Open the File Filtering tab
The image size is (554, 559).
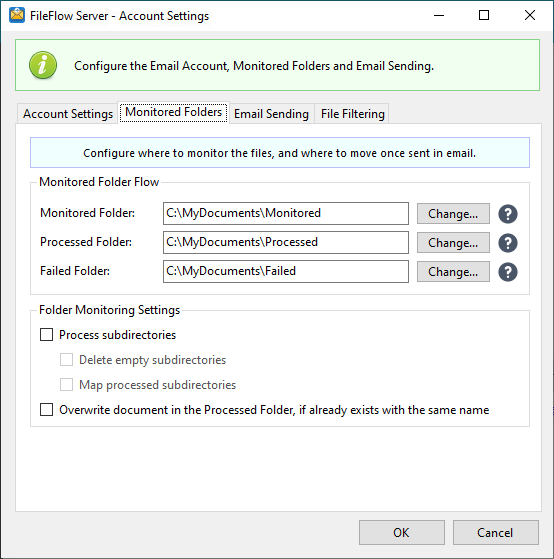point(353,114)
